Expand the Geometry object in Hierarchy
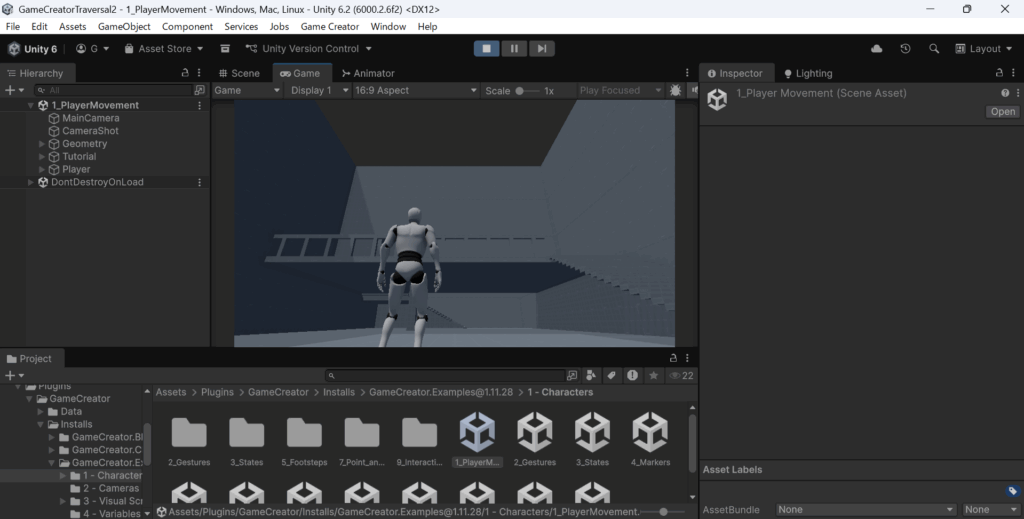 [42, 144]
